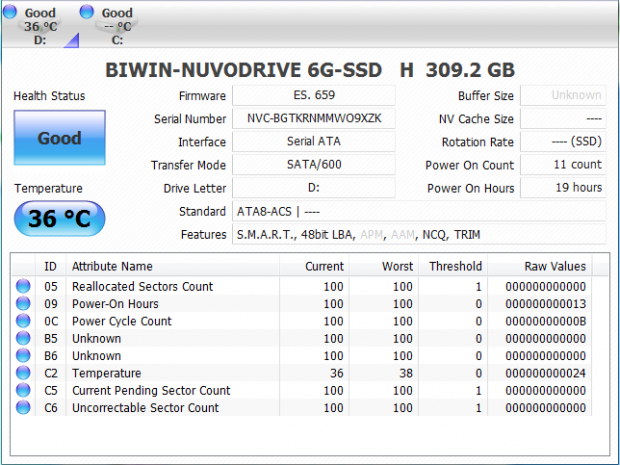Click the Buffer Size field Unknown

pyautogui.click(x=563, y=95)
